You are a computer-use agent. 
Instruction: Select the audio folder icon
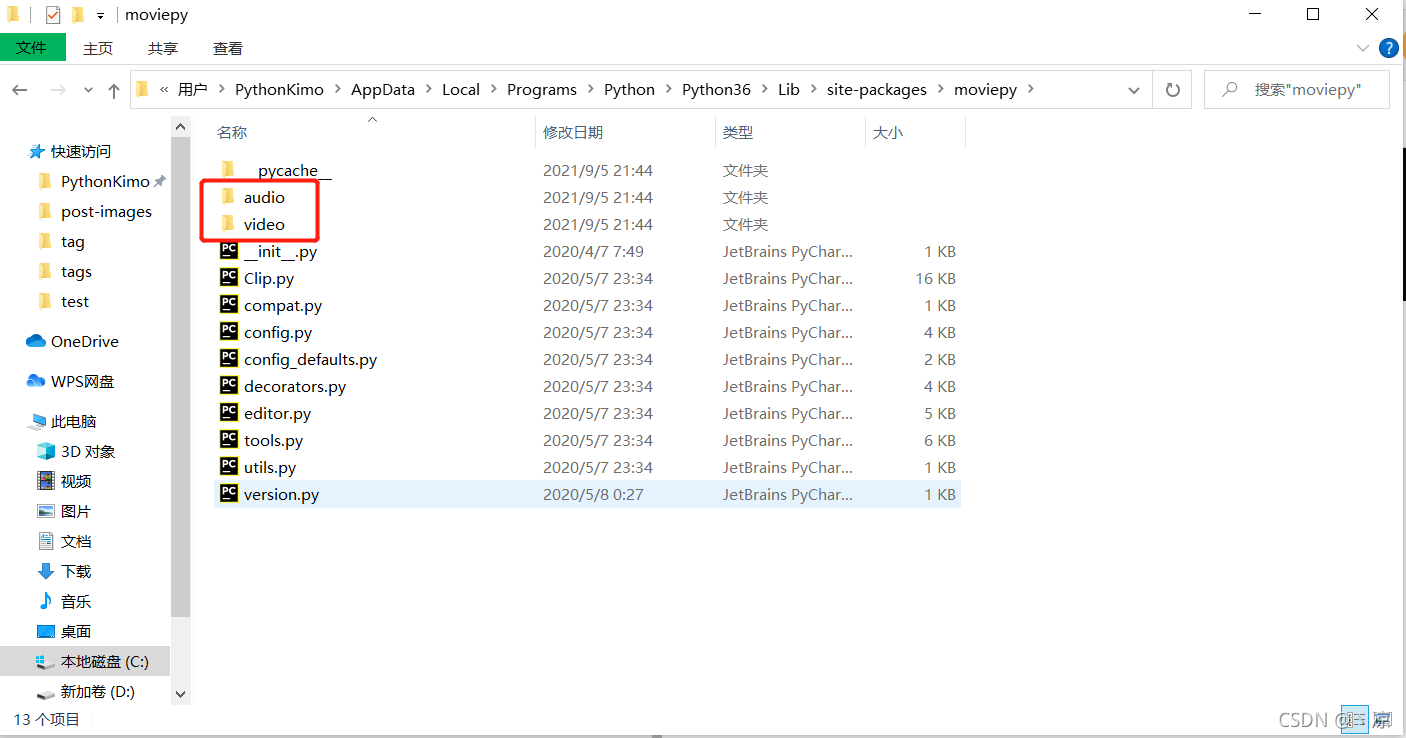[228, 196]
